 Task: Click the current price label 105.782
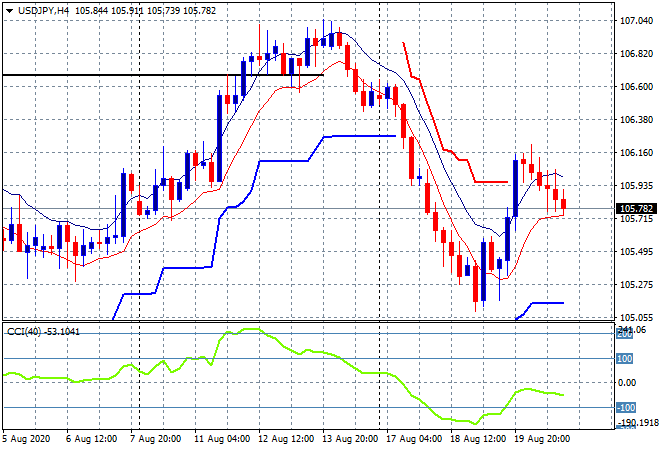click(636, 208)
